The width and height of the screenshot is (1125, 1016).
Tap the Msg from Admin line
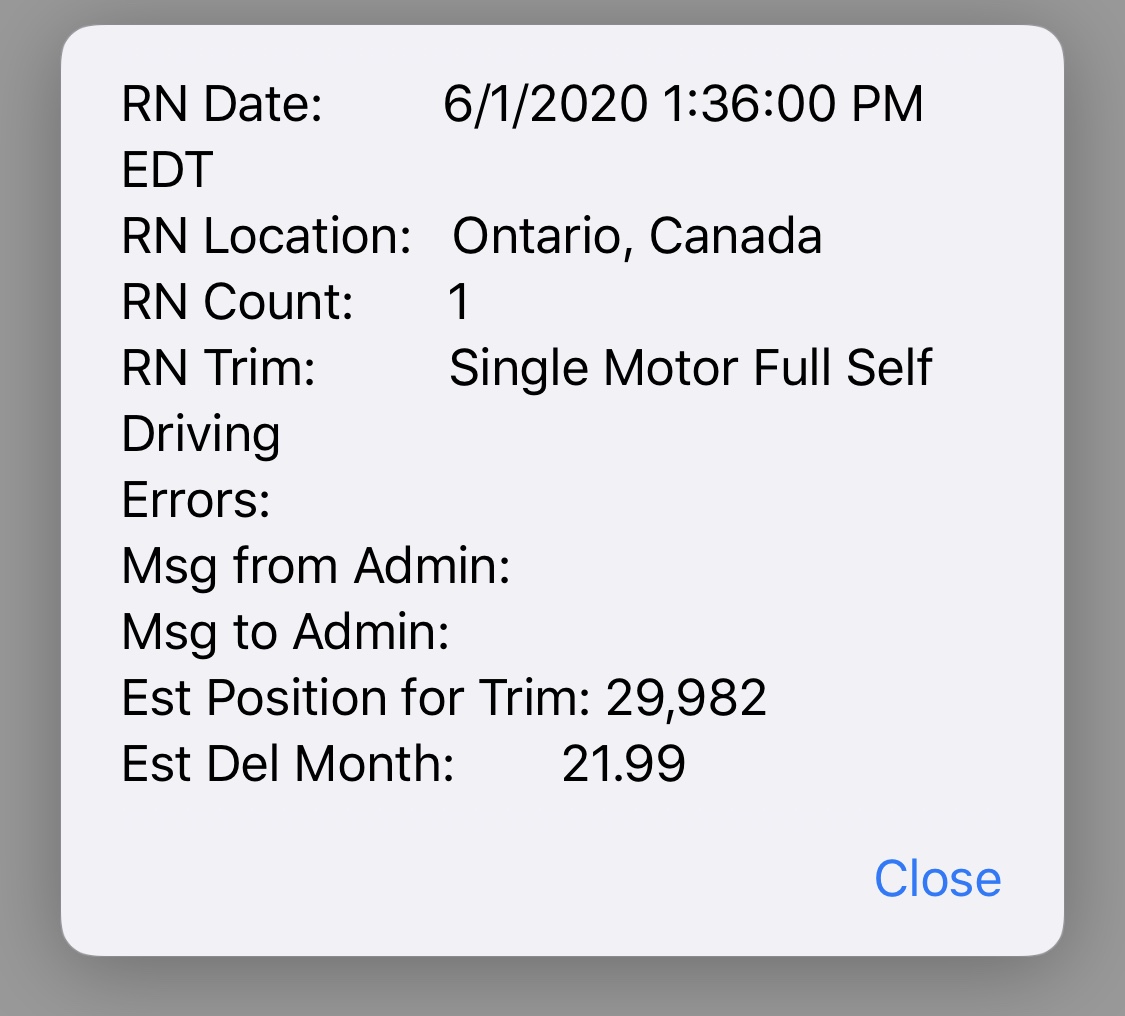point(316,567)
